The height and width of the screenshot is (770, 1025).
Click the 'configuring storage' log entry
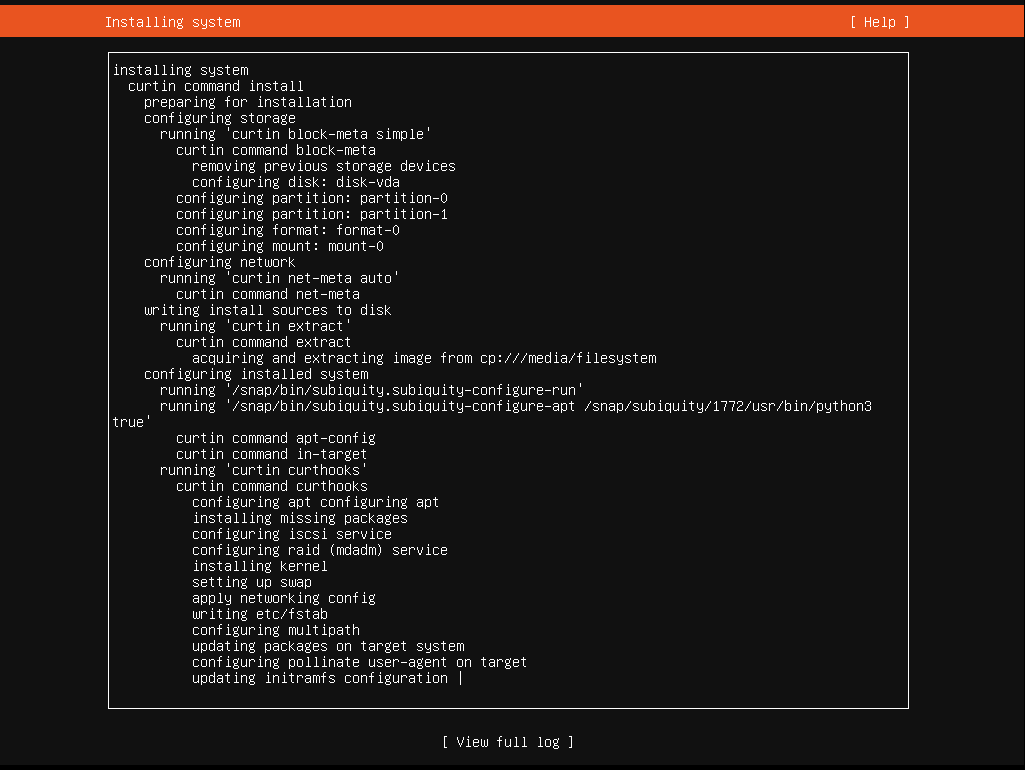(x=219, y=118)
